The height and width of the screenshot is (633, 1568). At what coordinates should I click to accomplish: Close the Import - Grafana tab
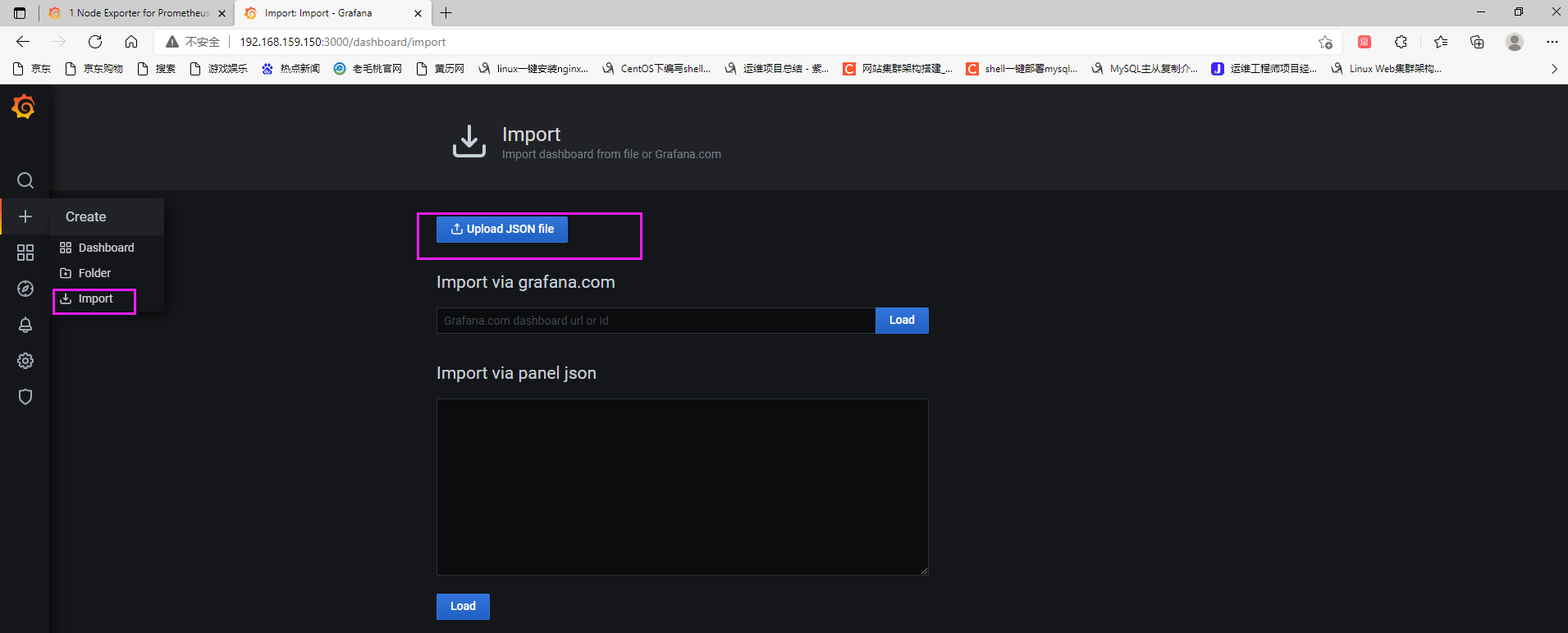point(418,13)
